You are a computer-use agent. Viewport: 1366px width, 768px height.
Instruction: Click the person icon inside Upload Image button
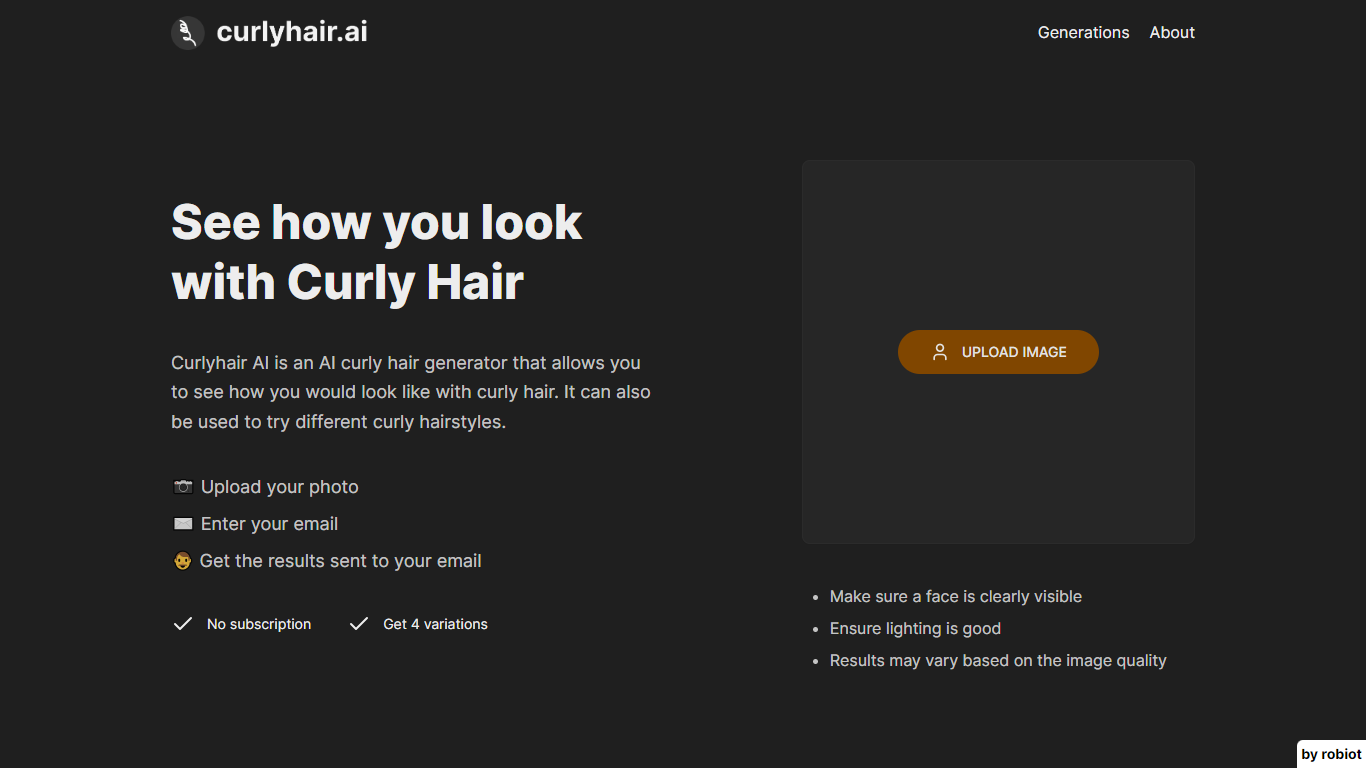tap(940, 352)
